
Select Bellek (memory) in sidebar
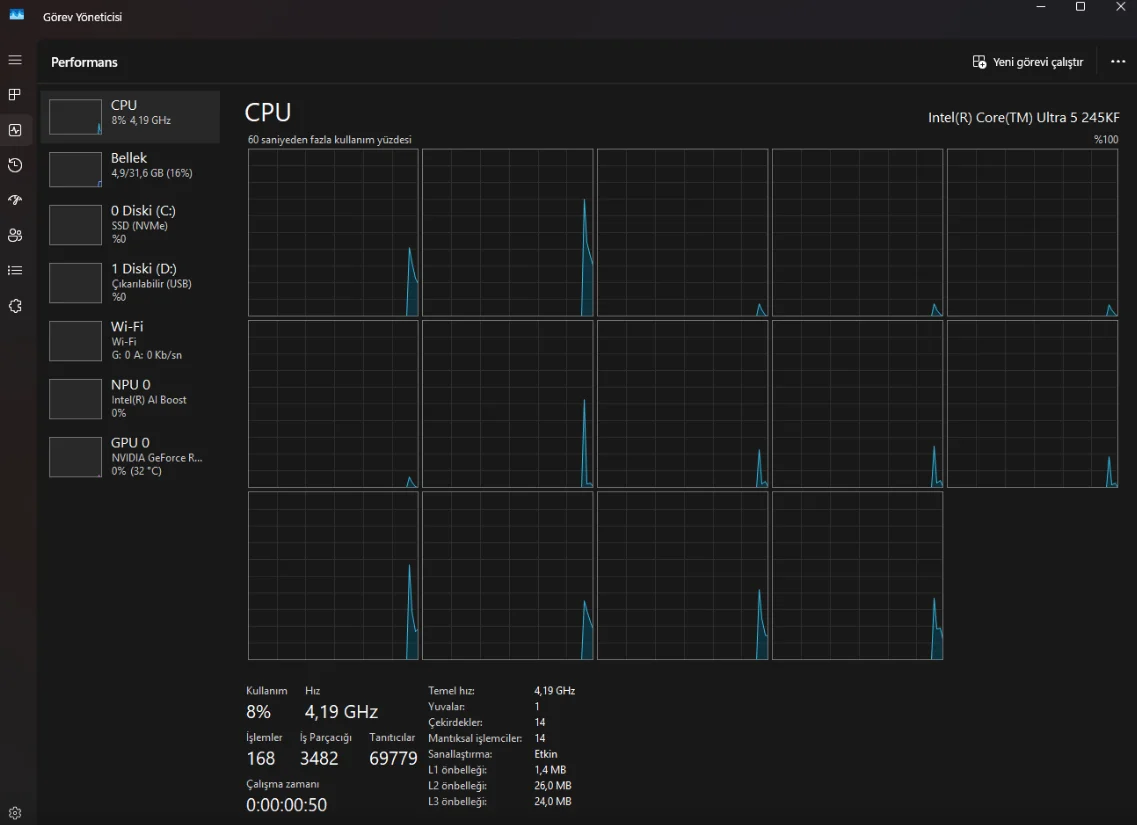(131, 169)
